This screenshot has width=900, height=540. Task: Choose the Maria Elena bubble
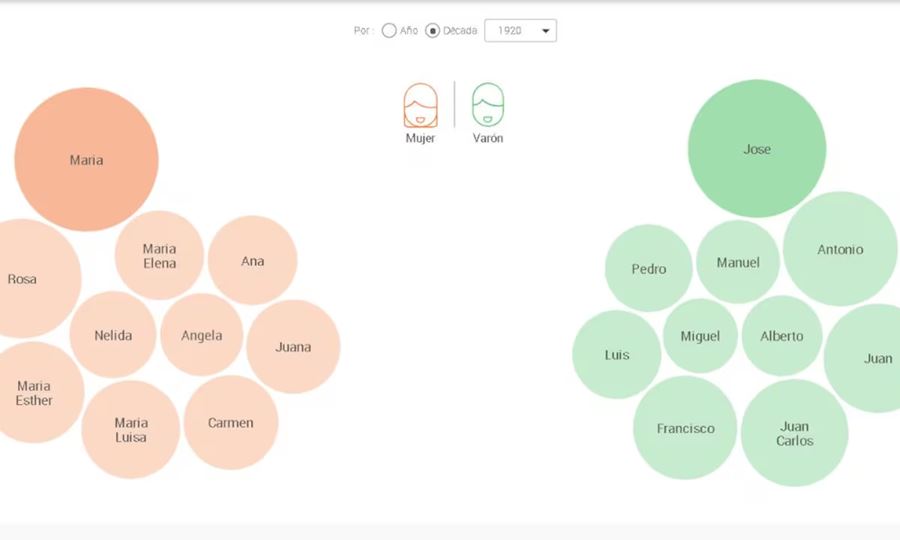[x=159, y=256]
